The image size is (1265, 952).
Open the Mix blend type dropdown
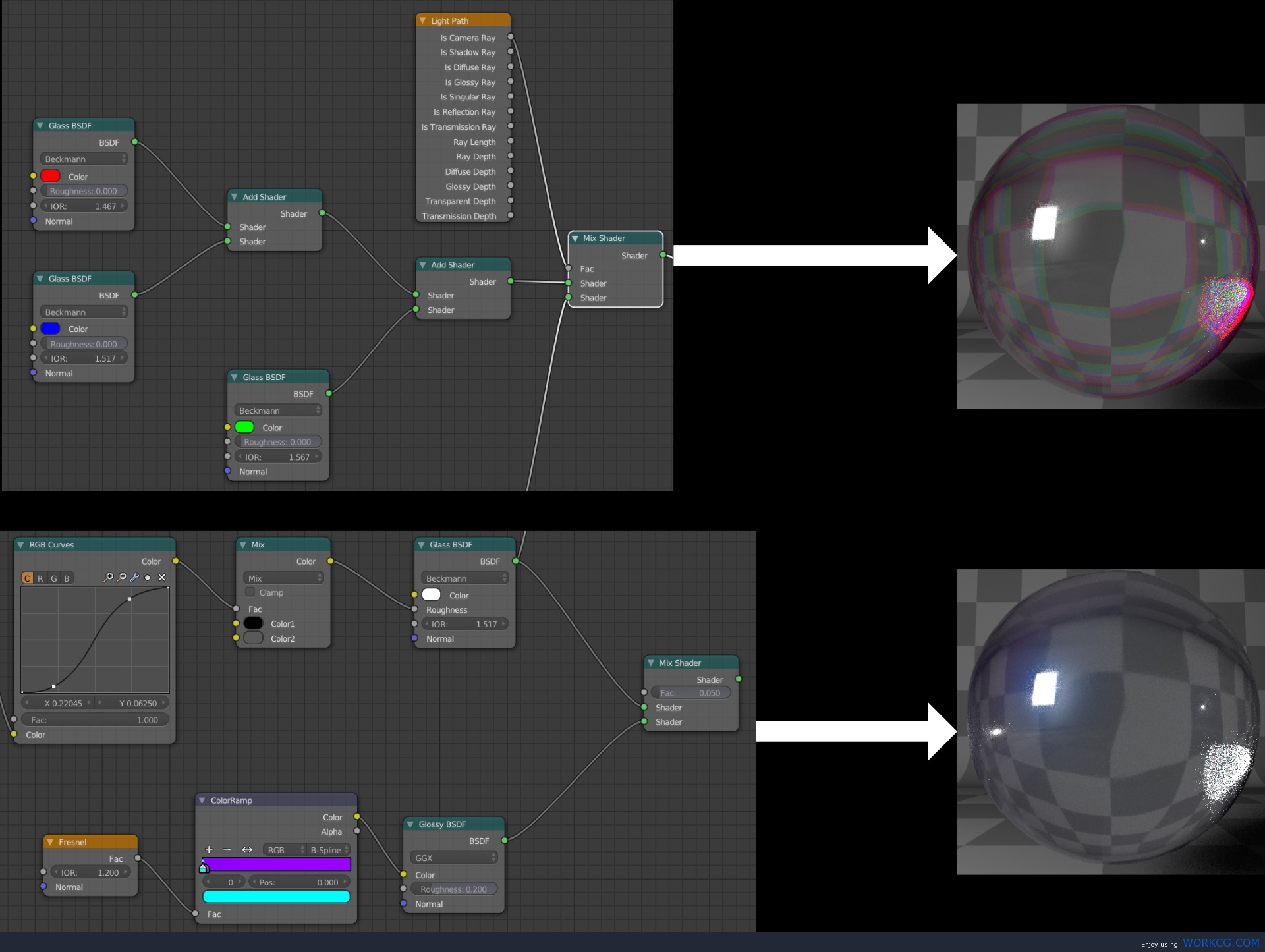pyautogui.click(x=283, y=578)
